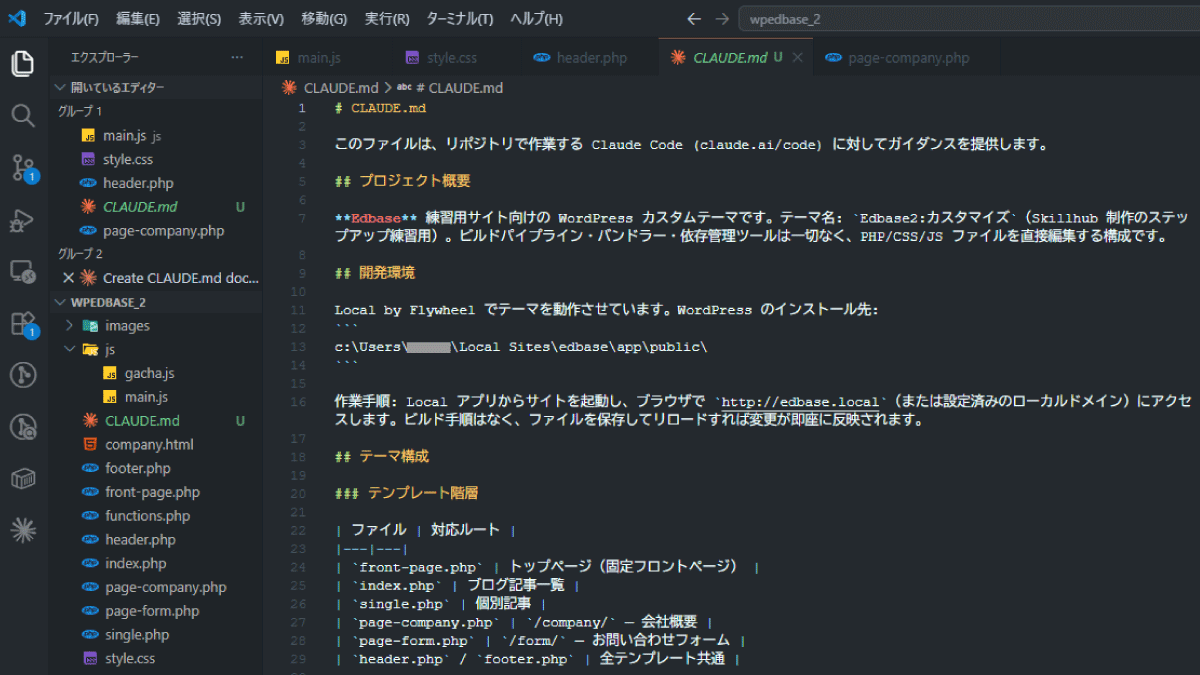Select CLAUDE.md under グループ 1 open editors

(x=156, y=207)
